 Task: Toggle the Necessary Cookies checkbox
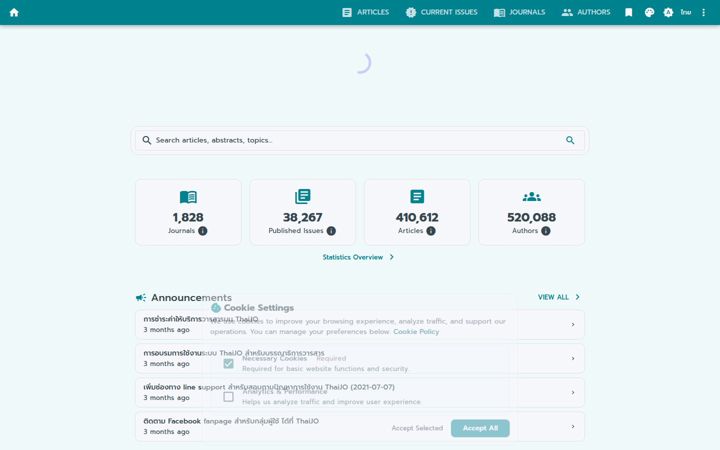pos(228,364)
